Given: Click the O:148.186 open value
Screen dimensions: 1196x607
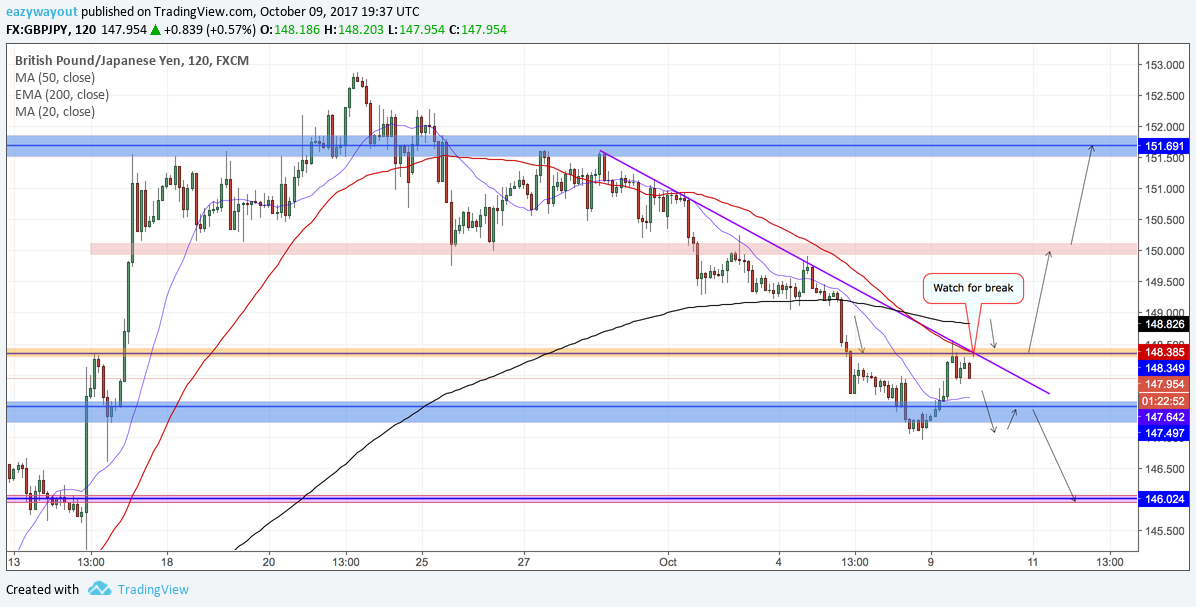Looking at the screenshot, I should (x=291, y=29).
